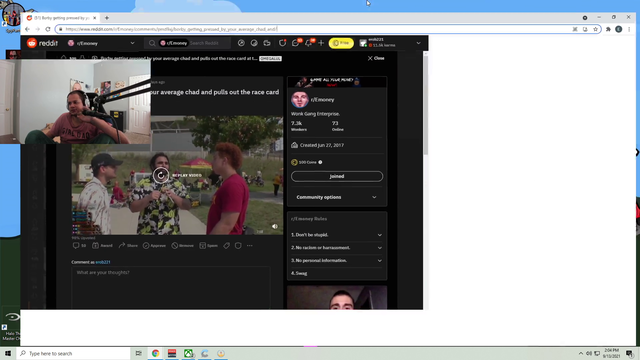The height and width of the screenshot is (360, 640).
Task: Click the post flair tag icon
Action: tap(227, 245)
